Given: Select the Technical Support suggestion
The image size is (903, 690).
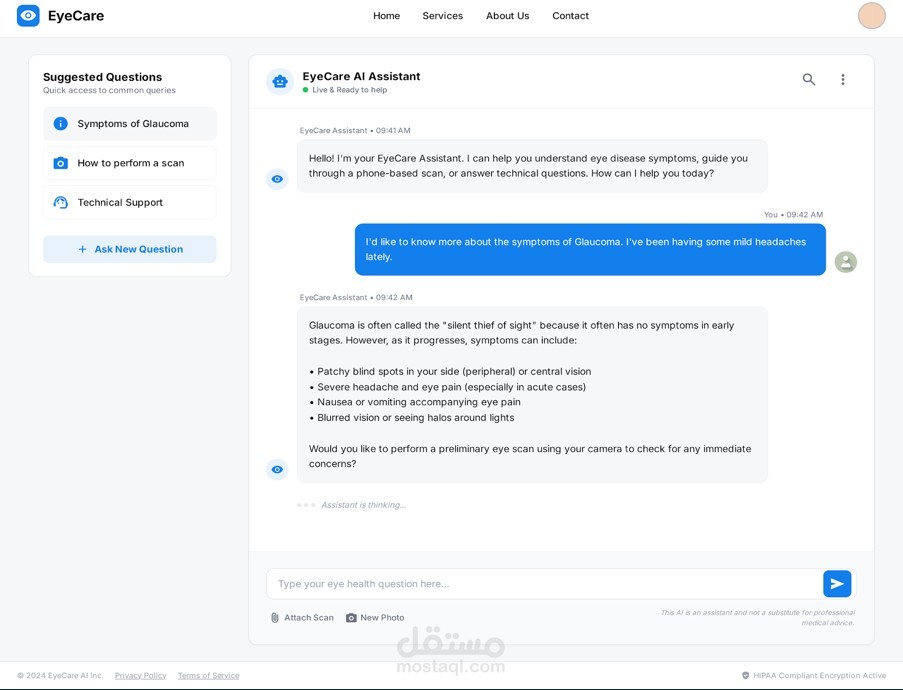Looking at the screenshot, I should coord(130,202).
